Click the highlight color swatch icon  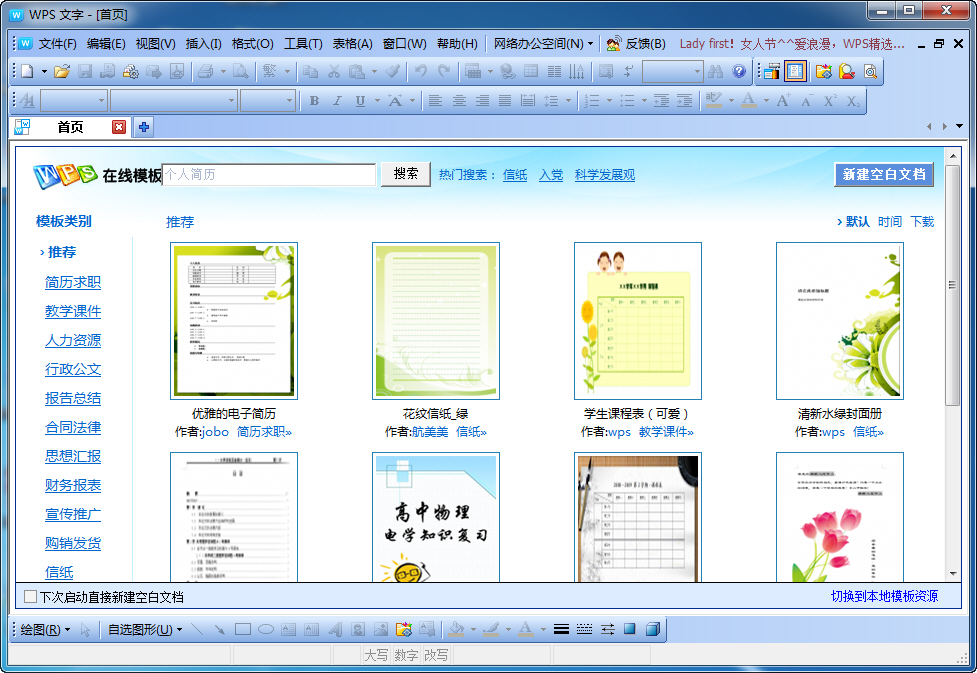pyautogui.click(x=714, y=100)
